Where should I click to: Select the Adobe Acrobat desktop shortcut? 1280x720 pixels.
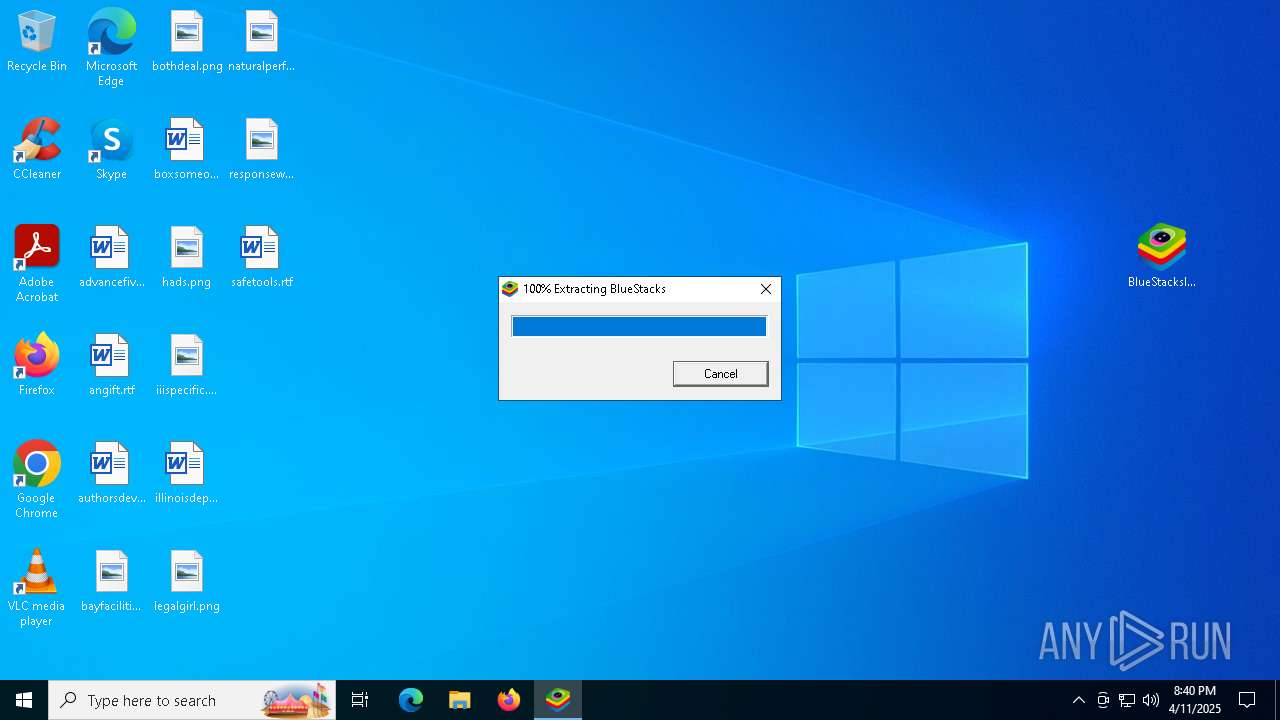[x=37, y=264]
